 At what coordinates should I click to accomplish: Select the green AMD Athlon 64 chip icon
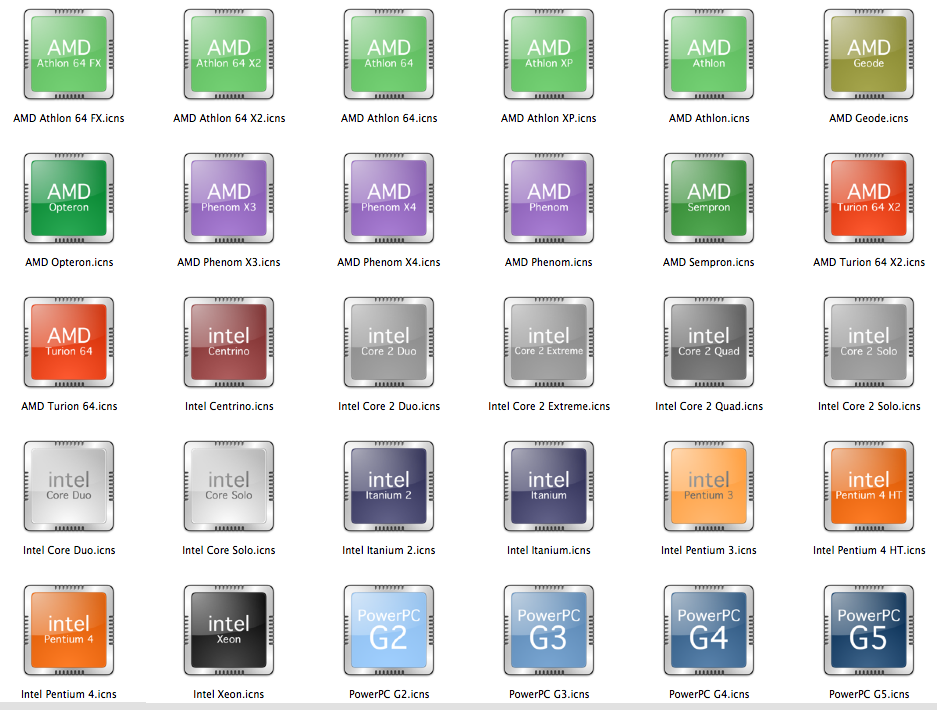point(389,54)
